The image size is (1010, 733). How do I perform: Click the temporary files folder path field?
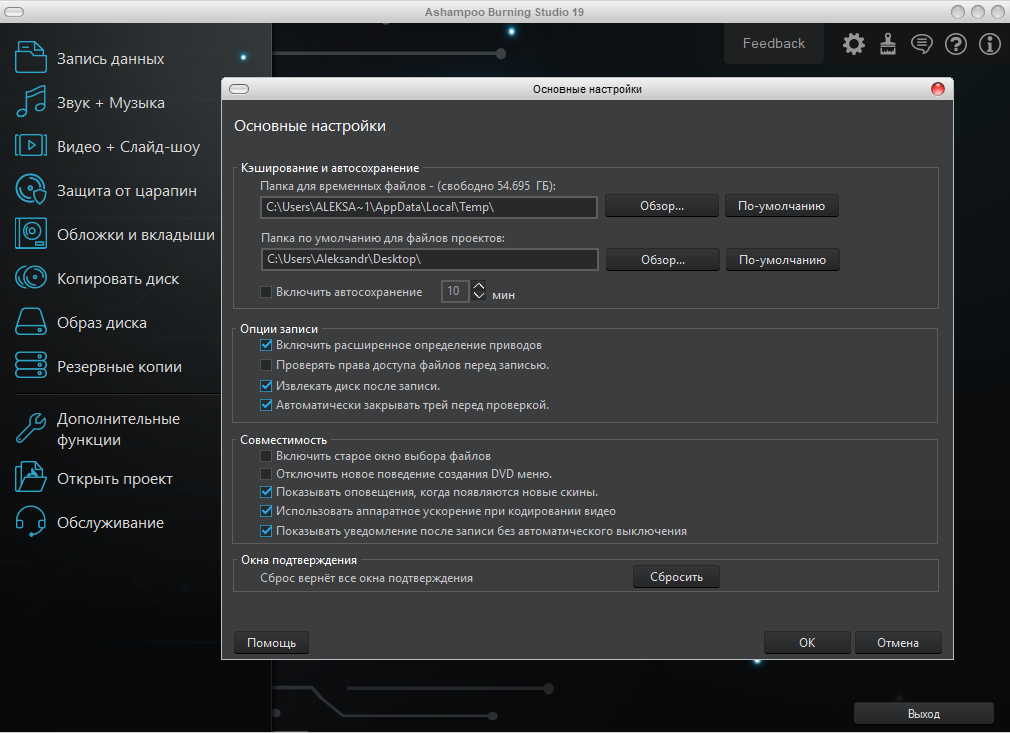(x=428, y=207)
